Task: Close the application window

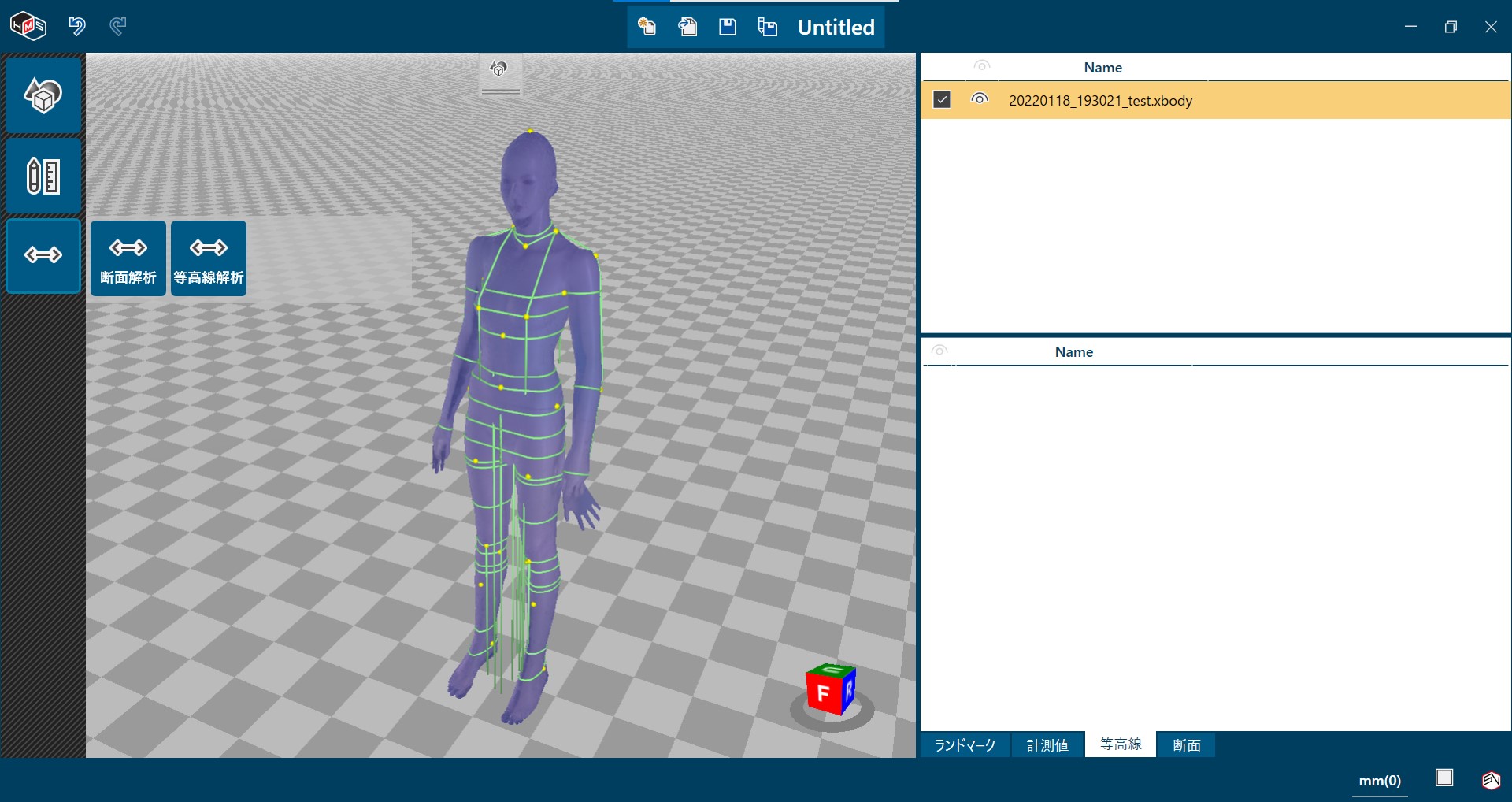Action: click(1491, 27)
